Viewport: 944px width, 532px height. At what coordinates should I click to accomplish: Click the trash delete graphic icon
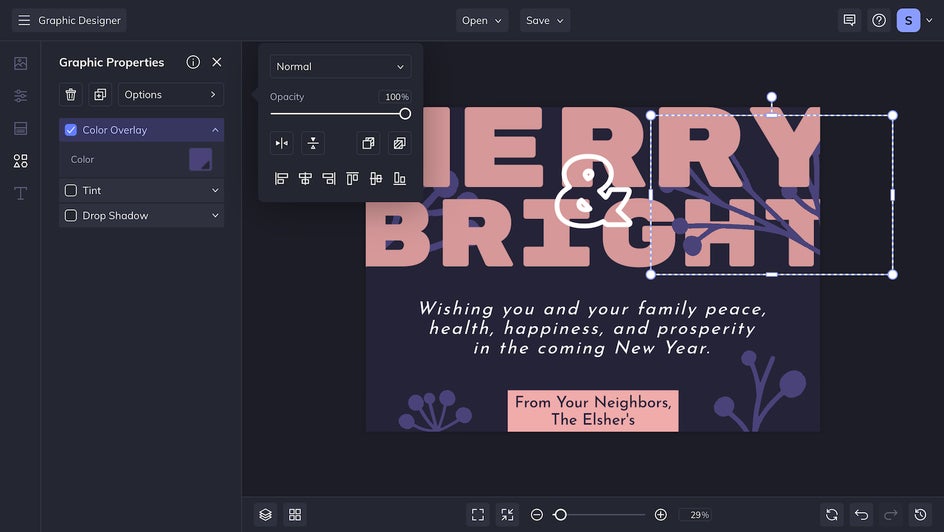(71, 94)
